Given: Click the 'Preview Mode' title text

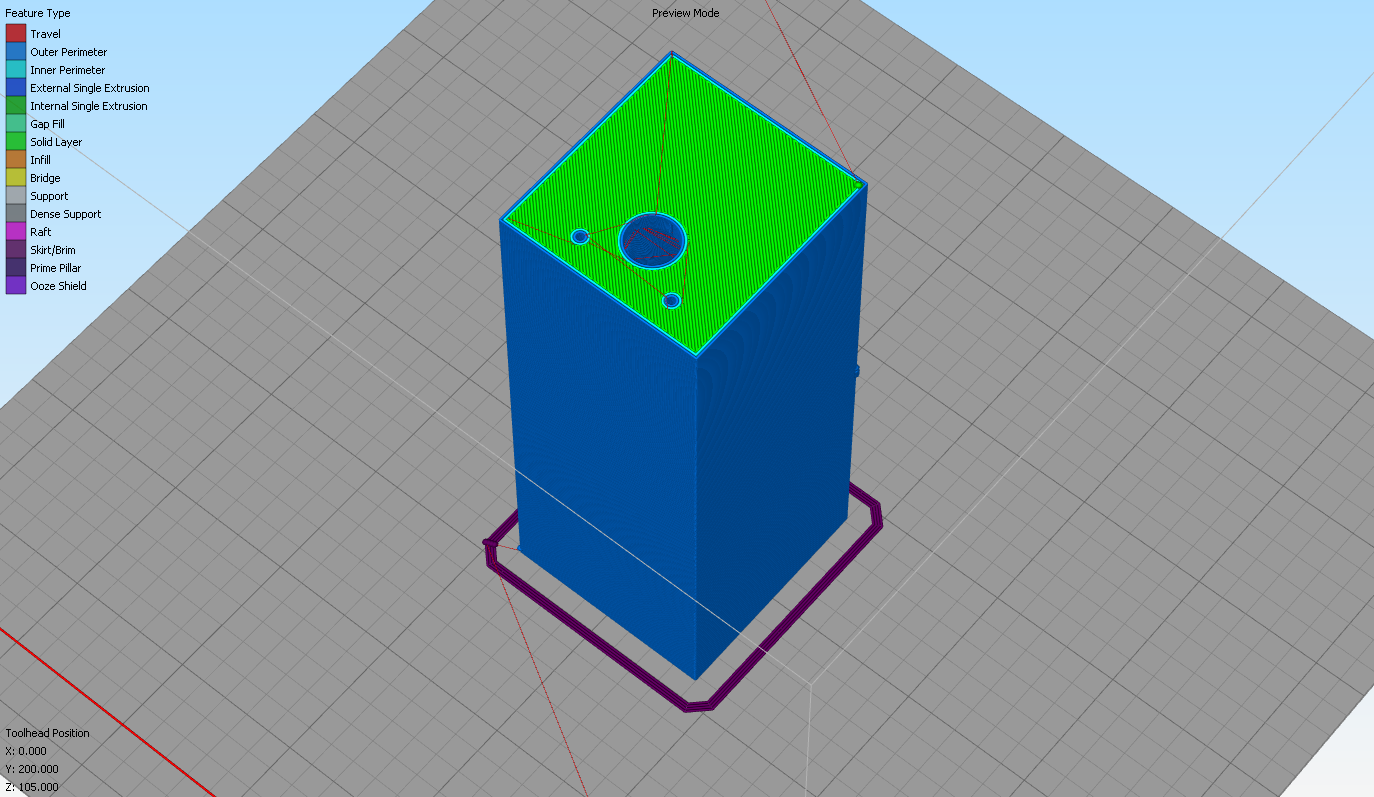Looking at the screenshot, I should pyautogui.click(x=686, y=13).
